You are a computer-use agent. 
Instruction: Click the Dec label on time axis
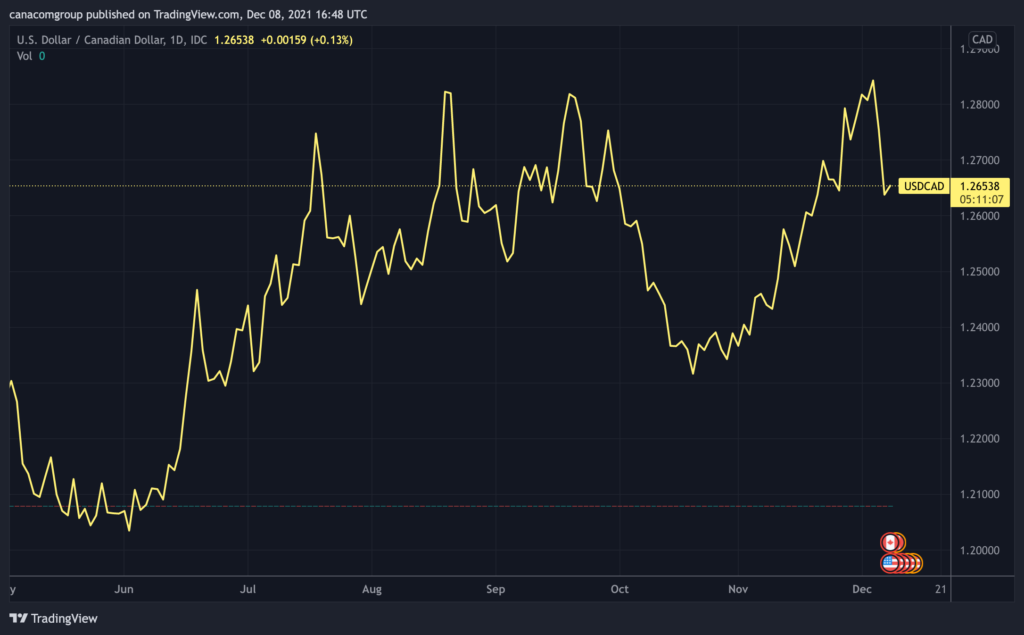pos(862,590)
